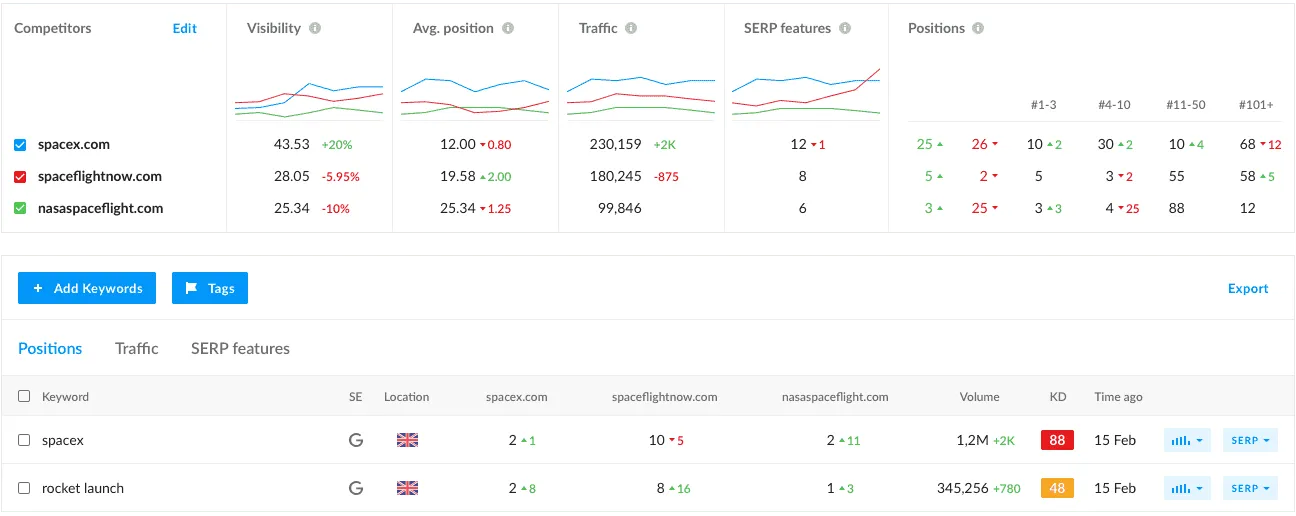
Task: Click the Visibility trend chart
Action: coord(309,100)
